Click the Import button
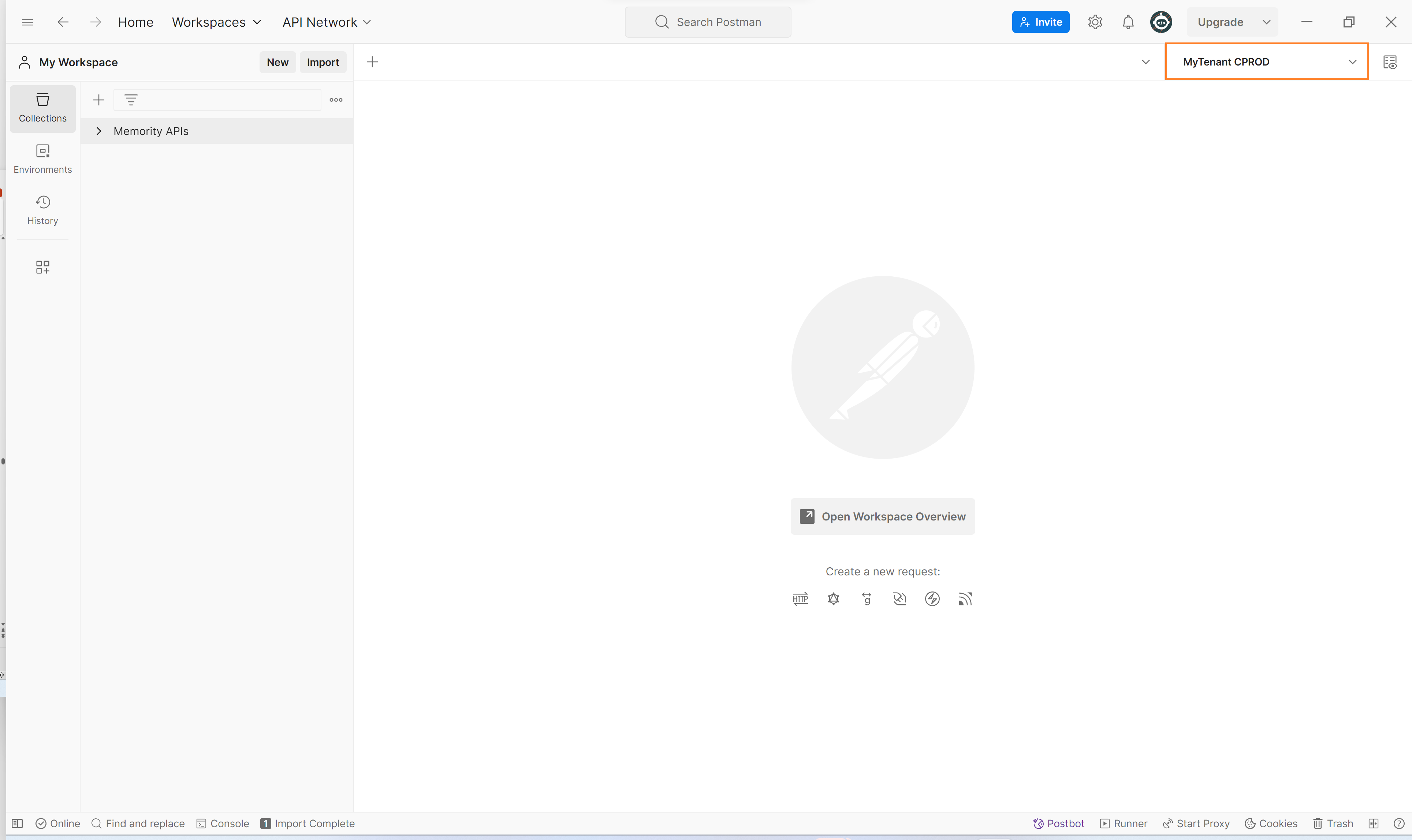This screenshot has height=840, width=1412. pyautogui.click(x=323, y=62)
